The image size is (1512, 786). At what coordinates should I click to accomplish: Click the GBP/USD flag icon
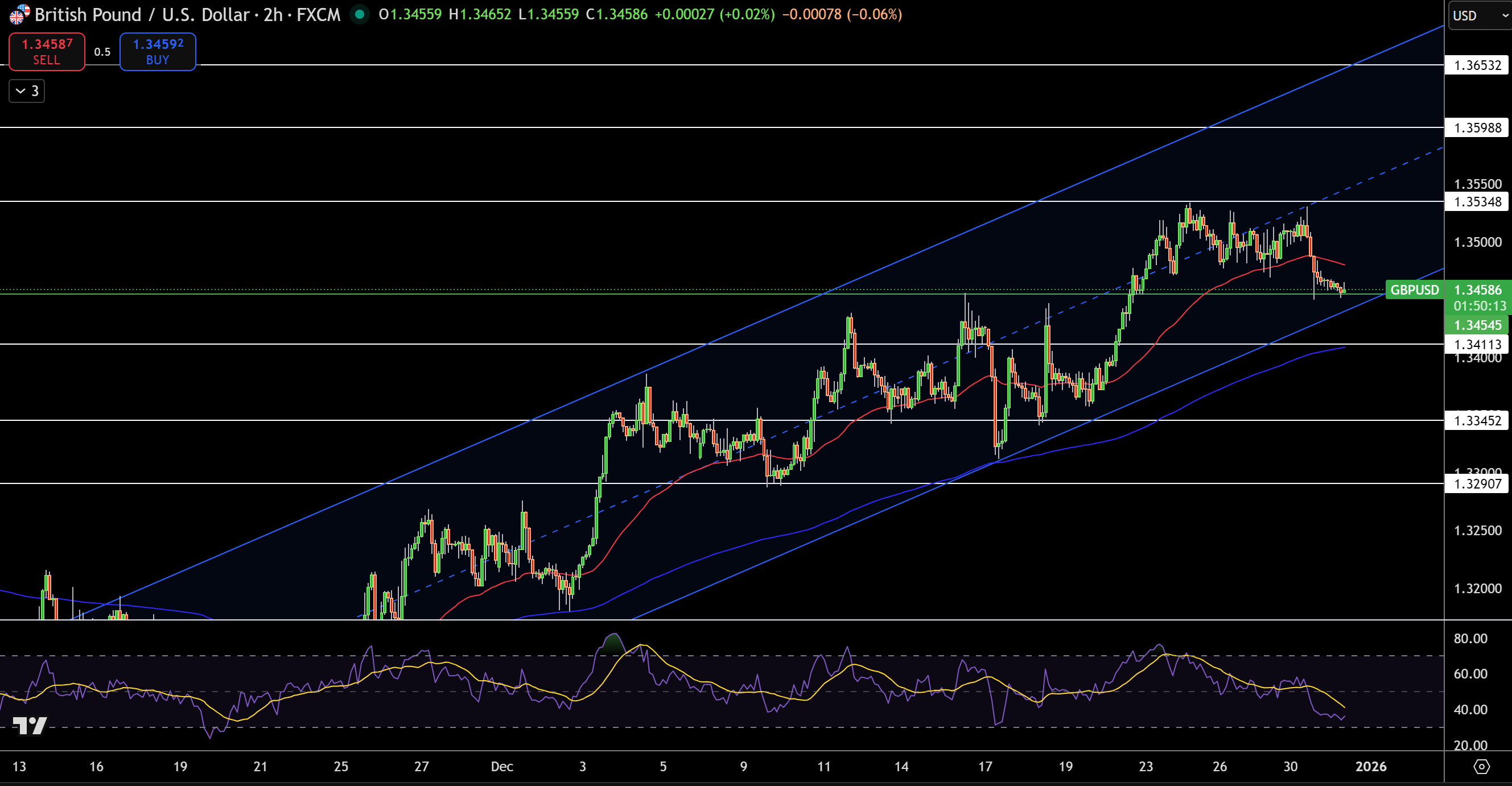coord(19,14)
